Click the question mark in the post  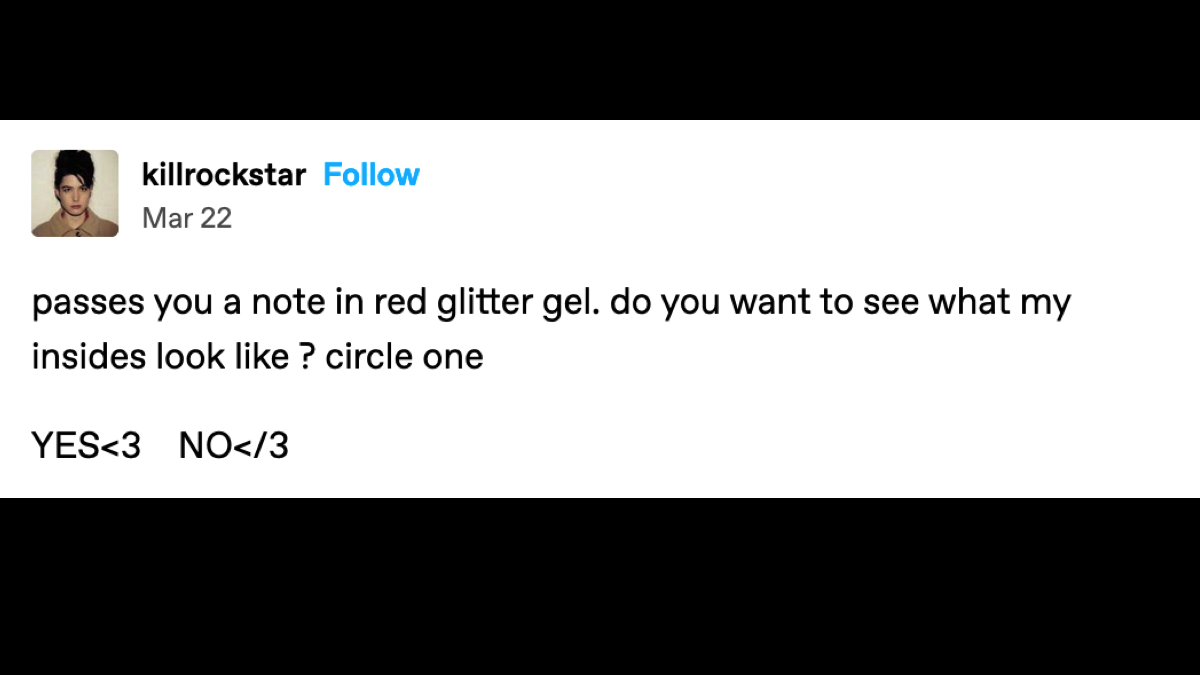pos(308,357)
